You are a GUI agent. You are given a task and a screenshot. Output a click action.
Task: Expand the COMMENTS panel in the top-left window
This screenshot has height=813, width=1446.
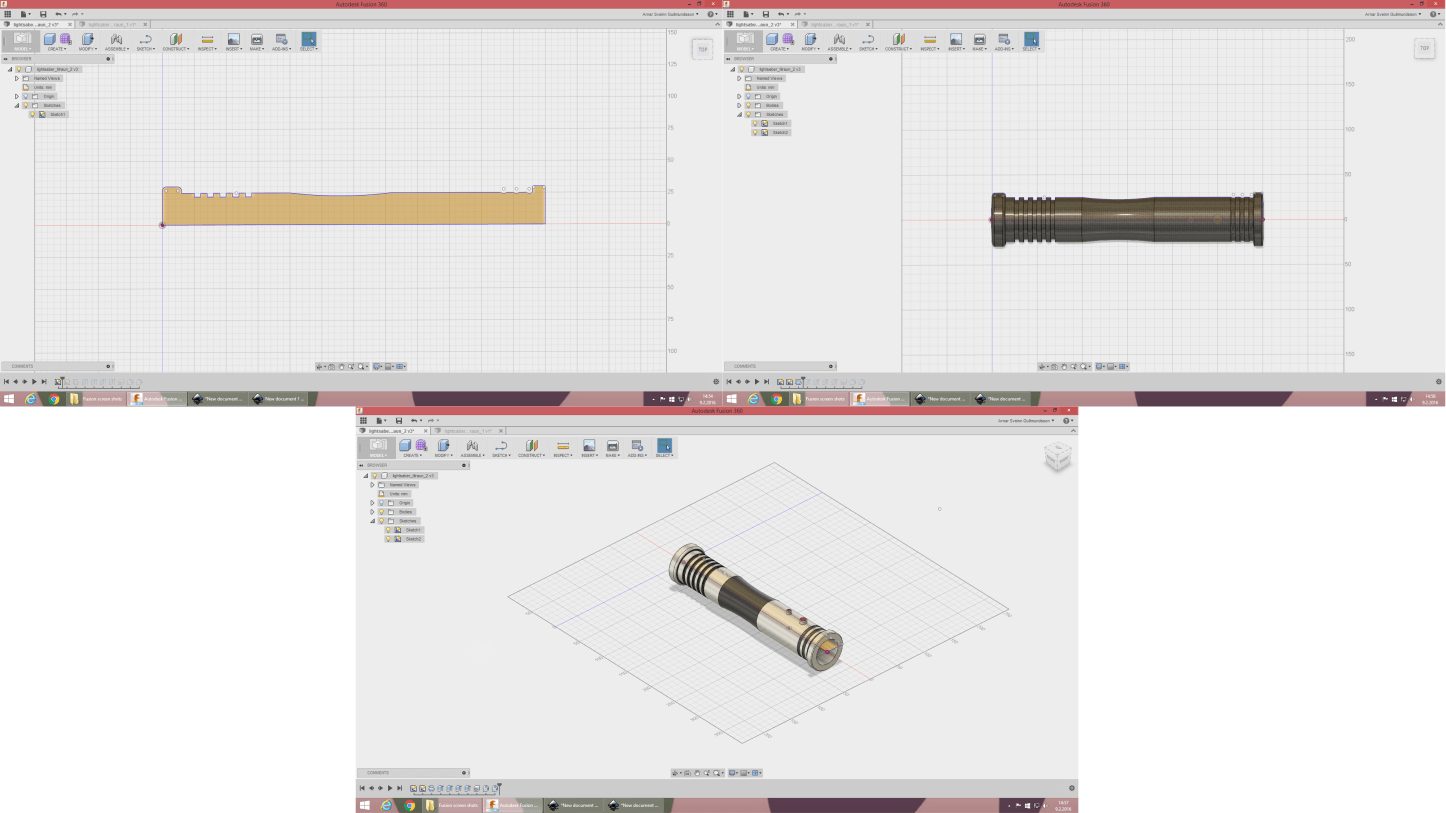point(108,366)
